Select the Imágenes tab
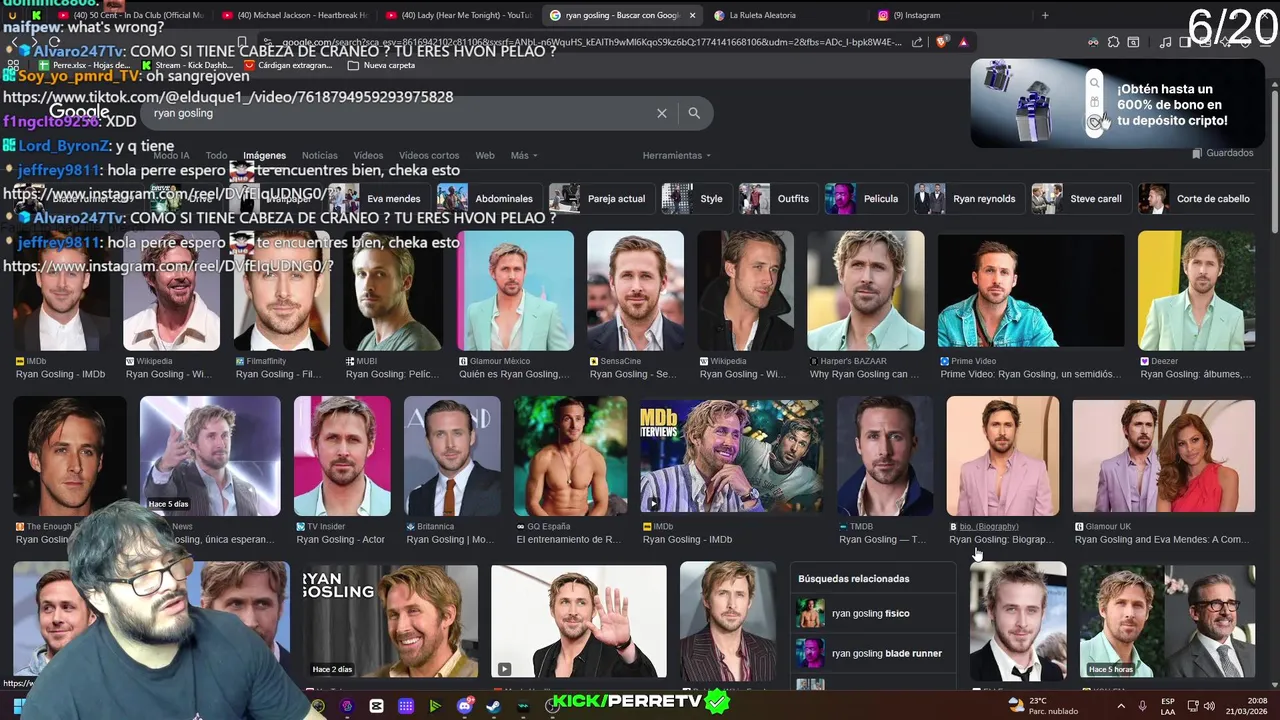This screenshot has height=720, width=1280. coord(265,155)
